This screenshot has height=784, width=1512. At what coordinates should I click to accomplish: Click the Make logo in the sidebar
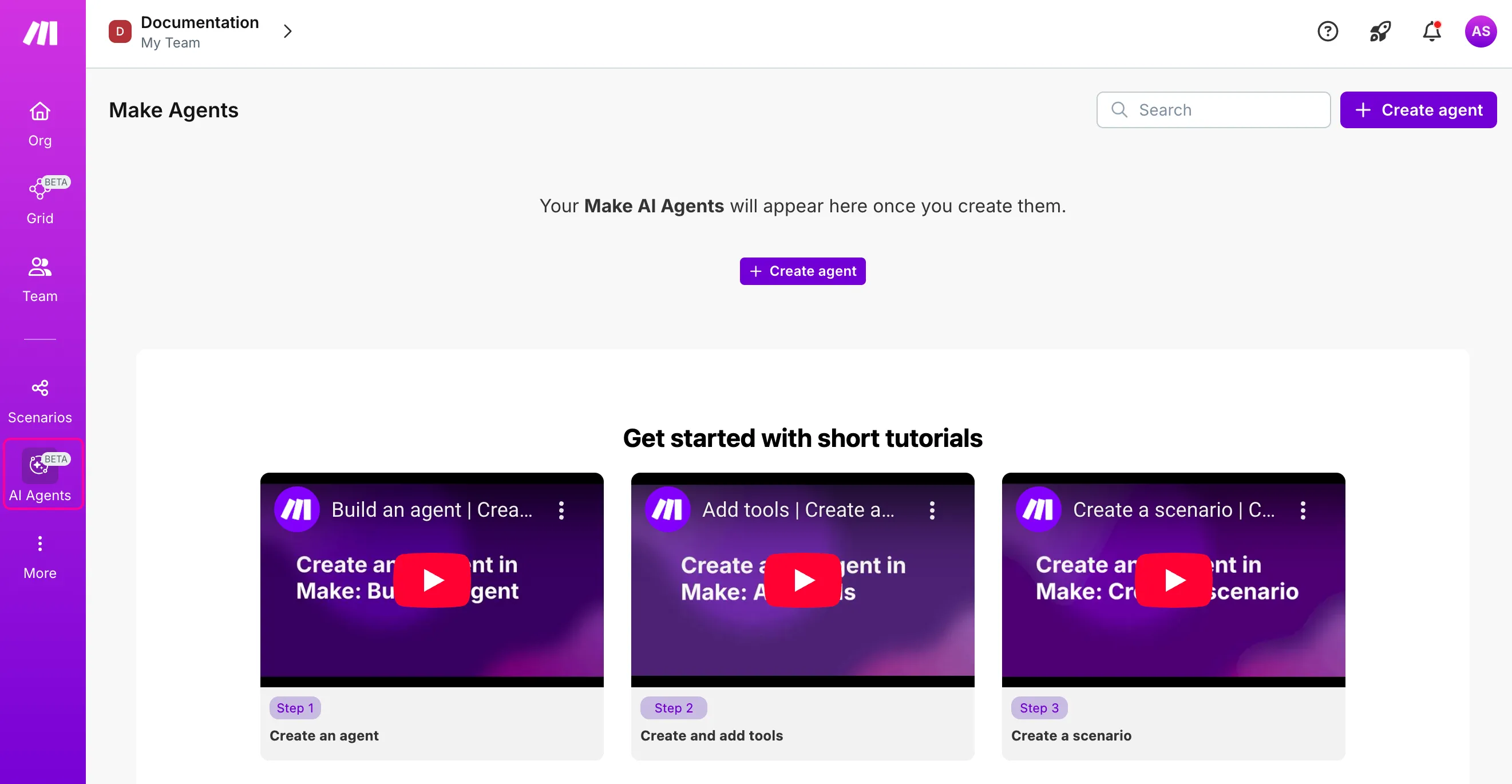[x=40, y=32]
